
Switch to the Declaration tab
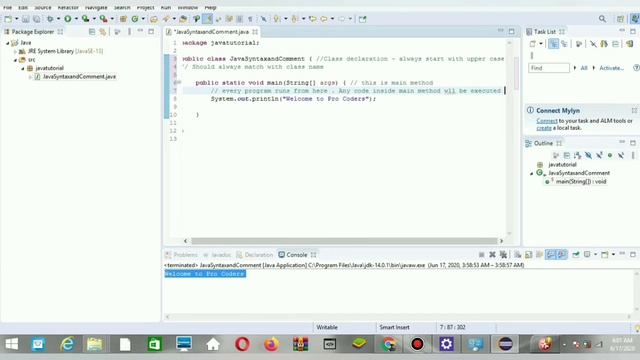(x=255, y=255)
